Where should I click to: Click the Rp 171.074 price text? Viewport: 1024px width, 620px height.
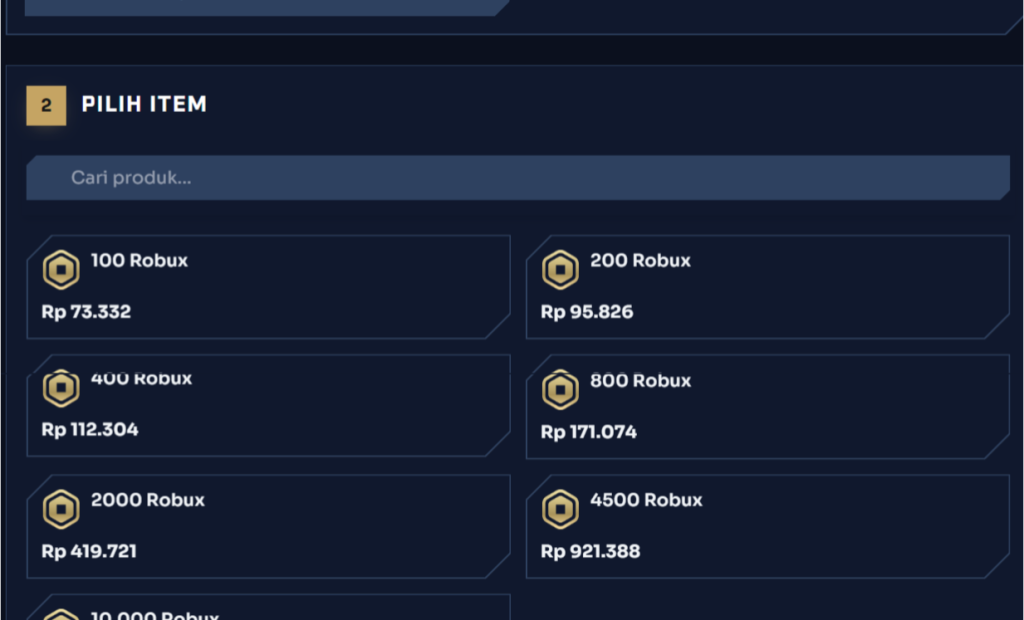coord(588,432)
